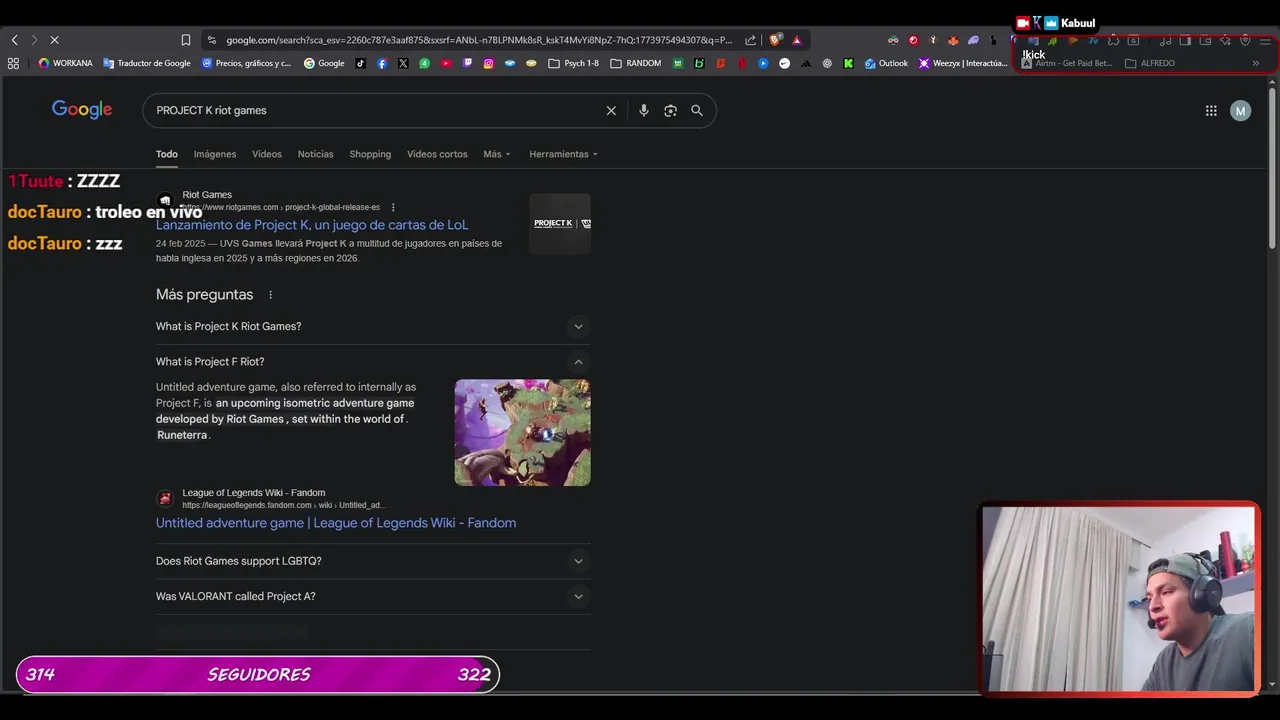
Task: Open the ALFREDO bookmarks folder
Action: click(x=1149, y=63)
